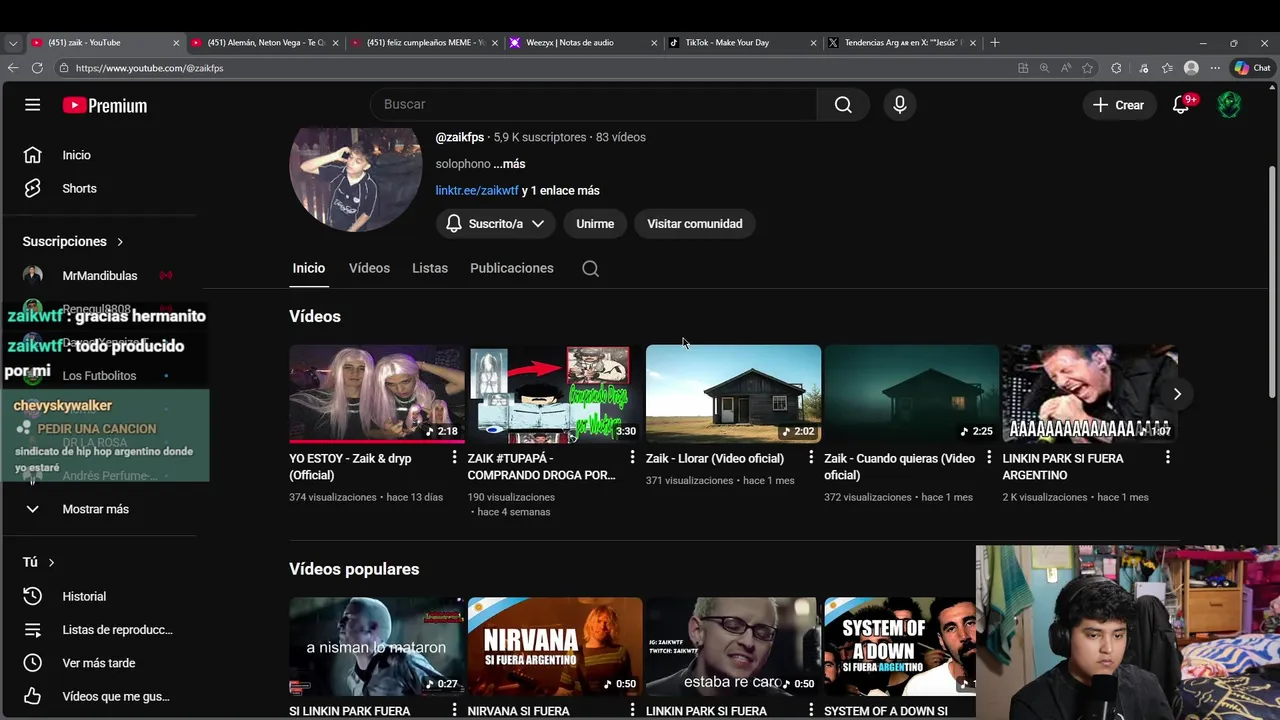1280x720 pixels.
Task: Click the Inicio home sidebar icon
Action: pos(33,155)
